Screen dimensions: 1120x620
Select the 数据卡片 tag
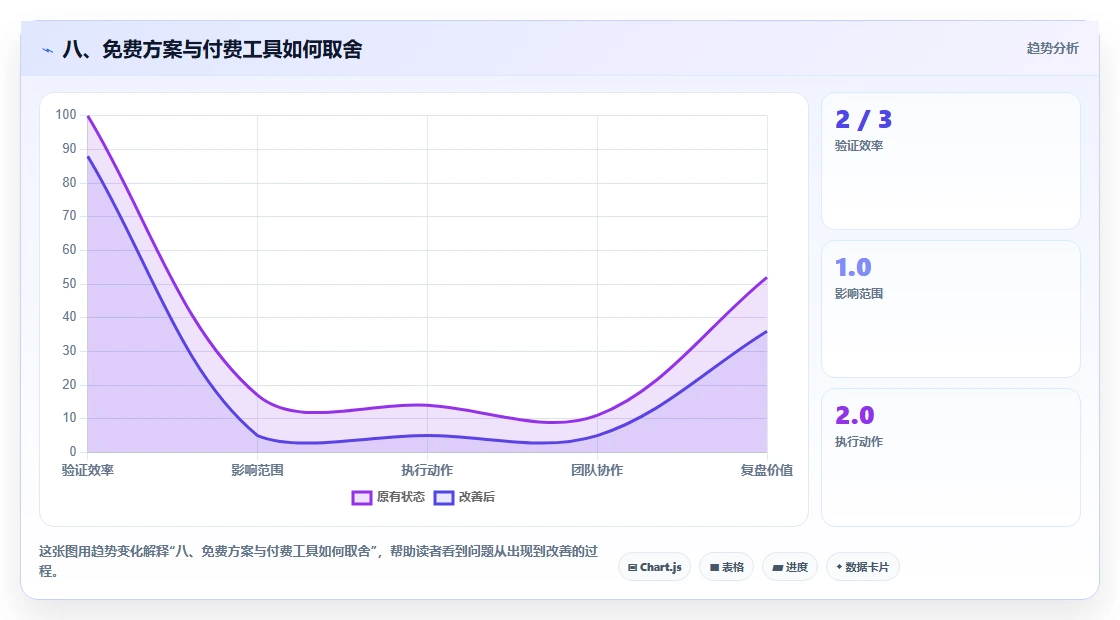coord(863,567)
